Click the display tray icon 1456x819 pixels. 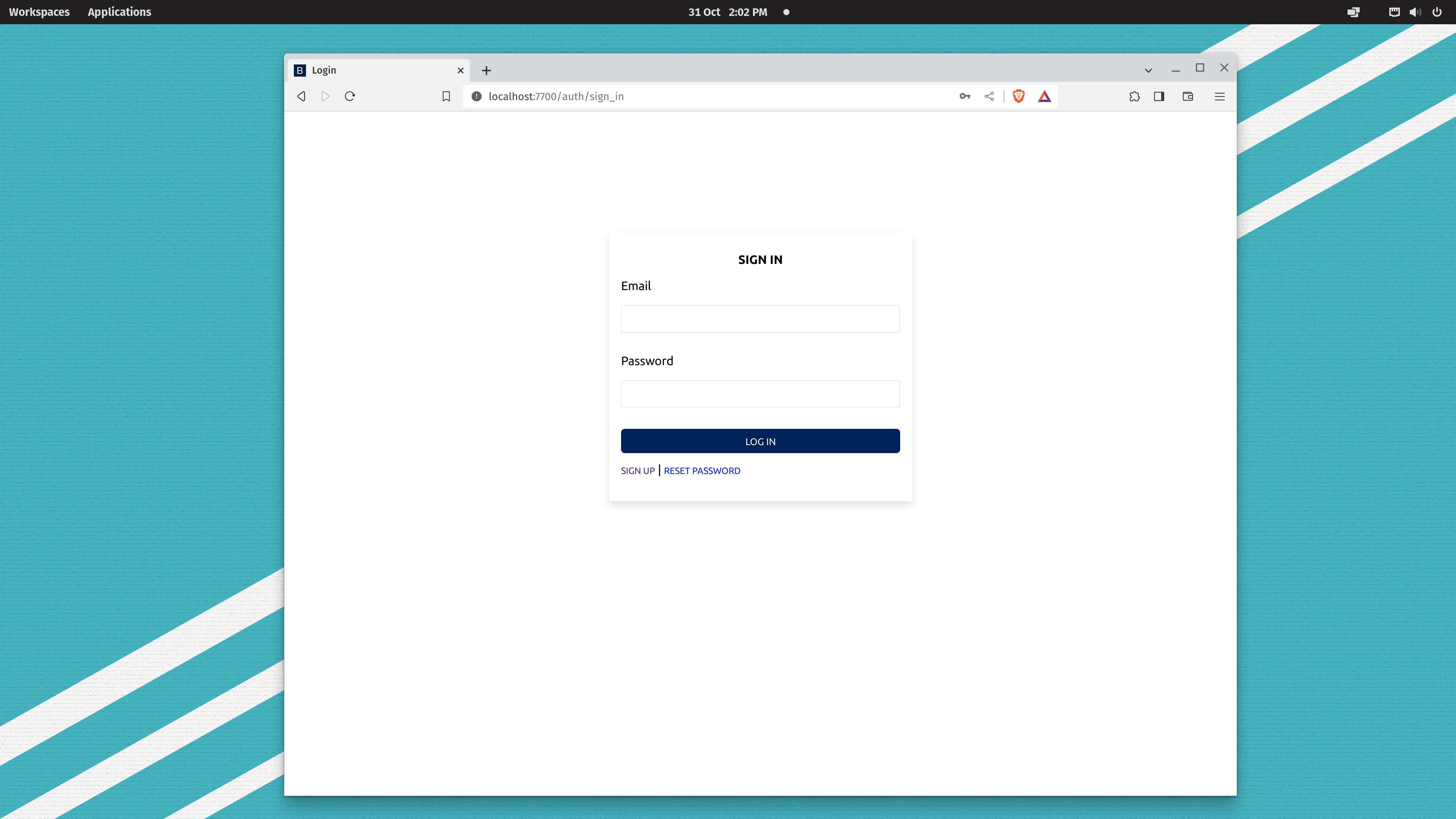pos(1353,12)
